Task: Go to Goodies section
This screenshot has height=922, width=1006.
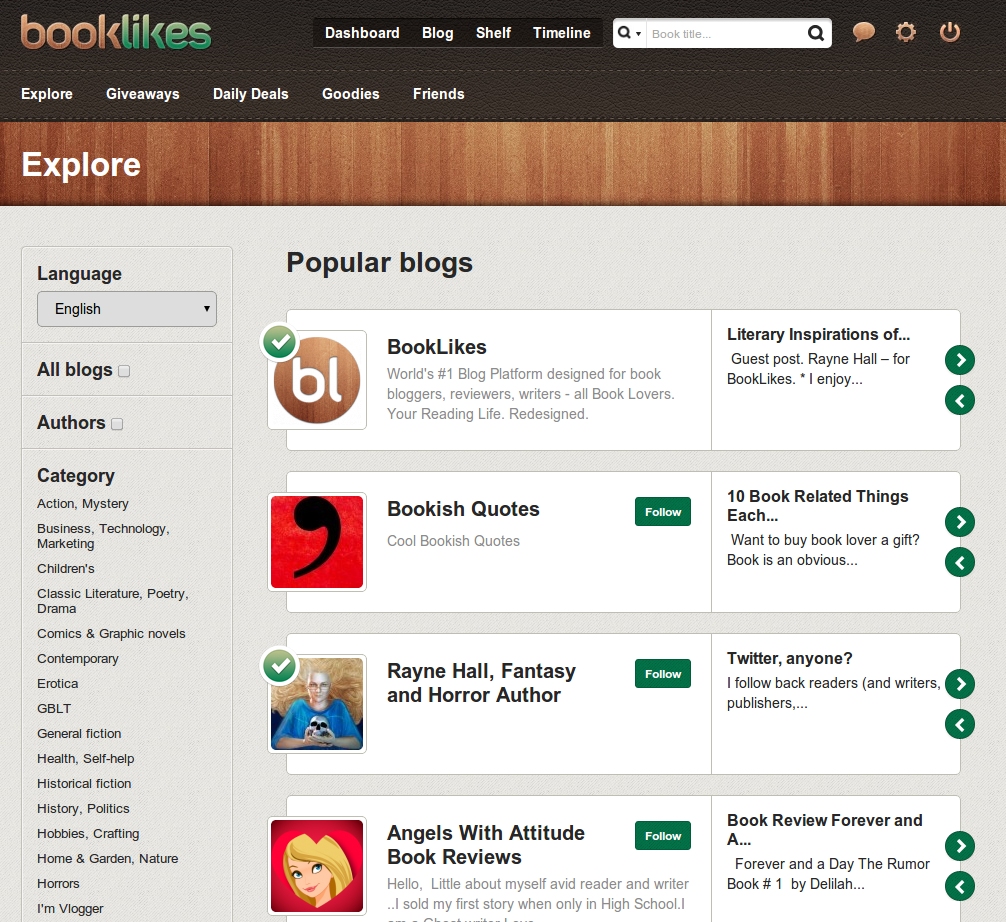Action: (x=351, y=94)
